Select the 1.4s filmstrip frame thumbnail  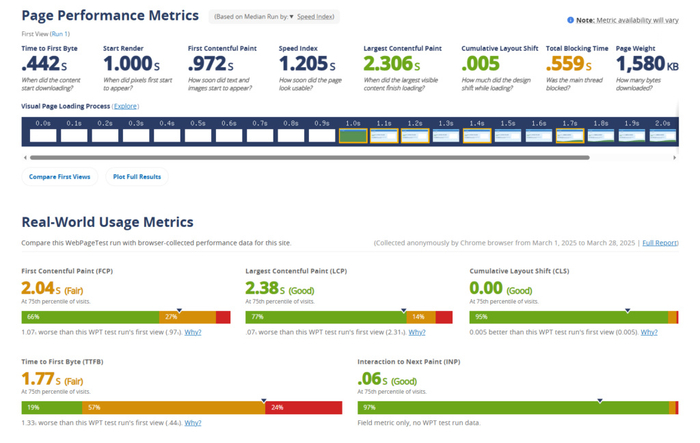[477, 136]
